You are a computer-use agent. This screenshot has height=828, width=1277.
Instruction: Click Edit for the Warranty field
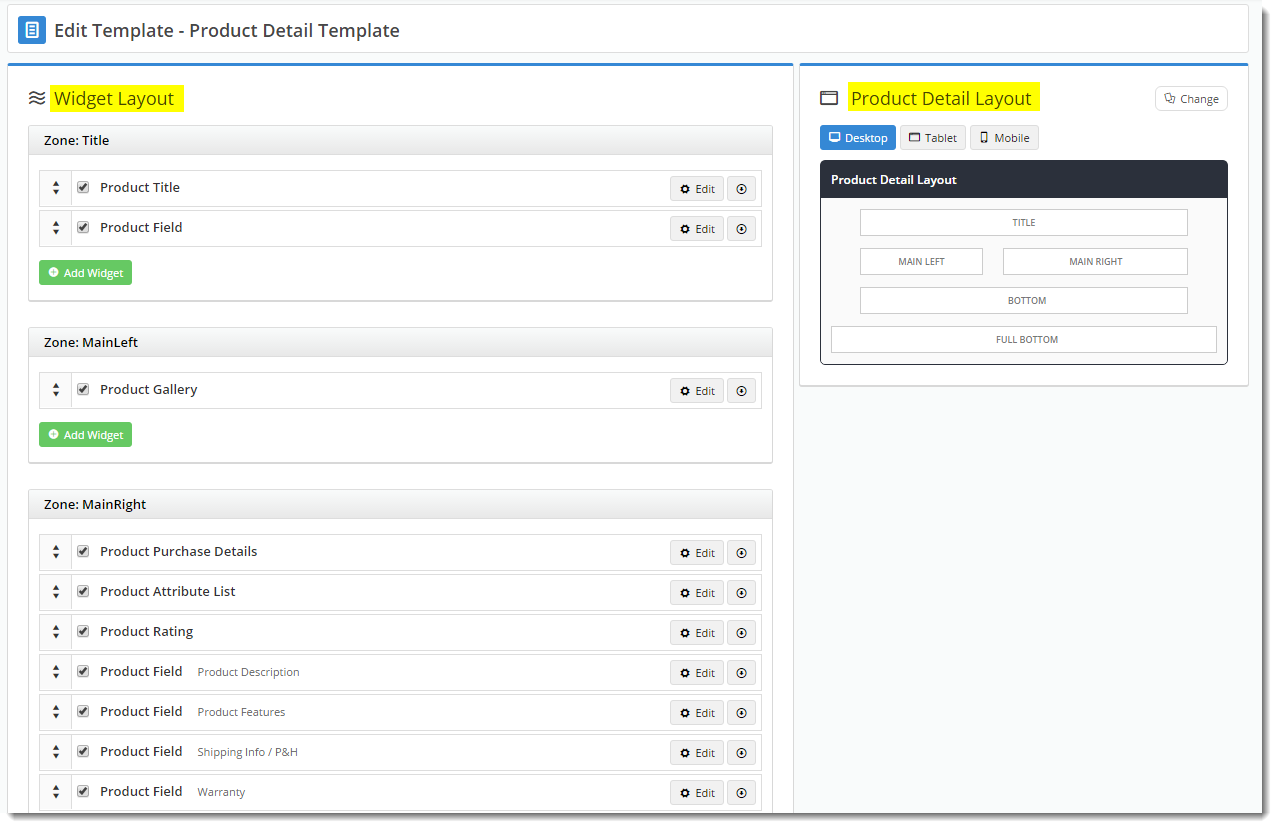pos(697,793)
